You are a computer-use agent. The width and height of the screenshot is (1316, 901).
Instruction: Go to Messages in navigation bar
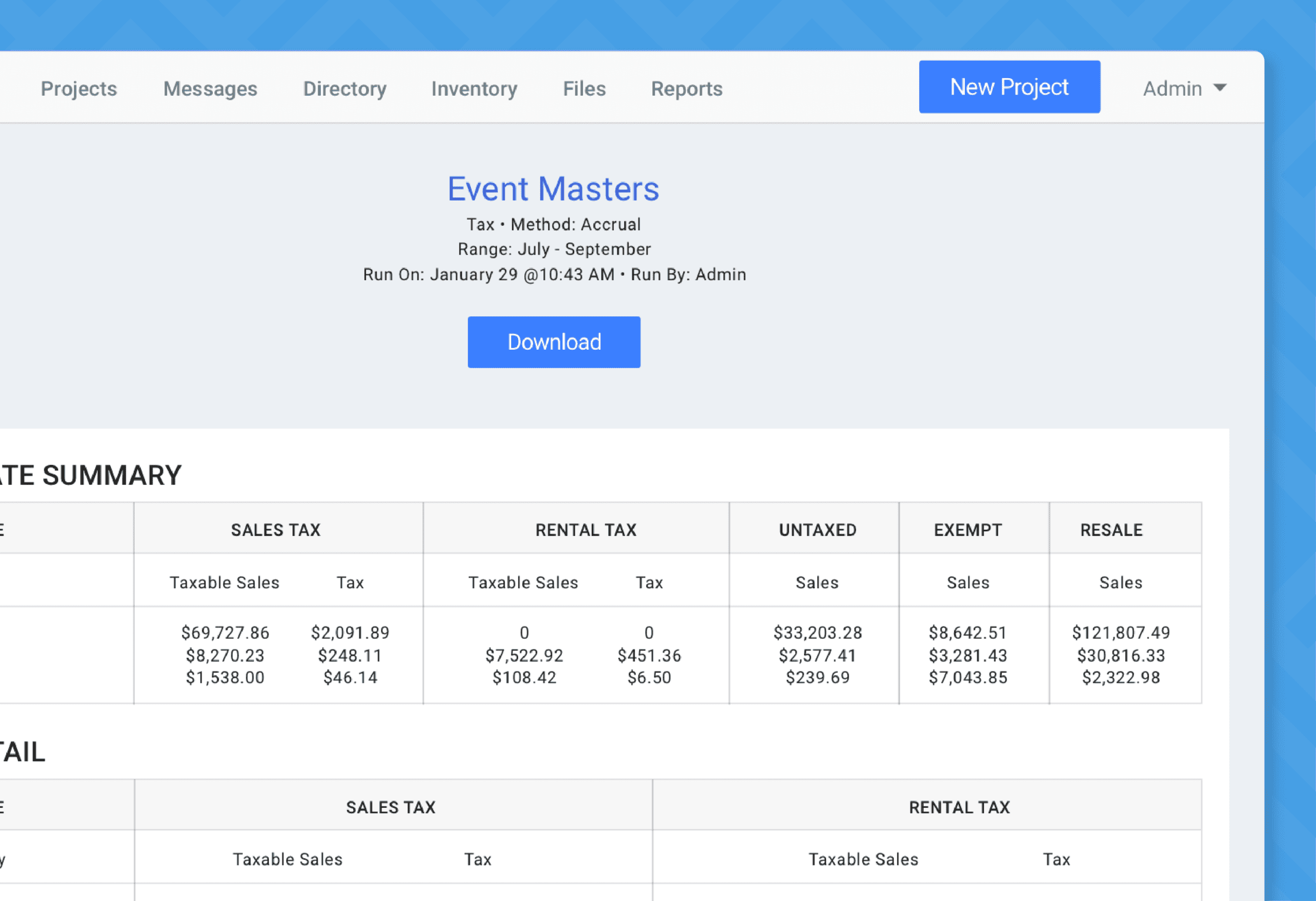(x=210, y=89)
